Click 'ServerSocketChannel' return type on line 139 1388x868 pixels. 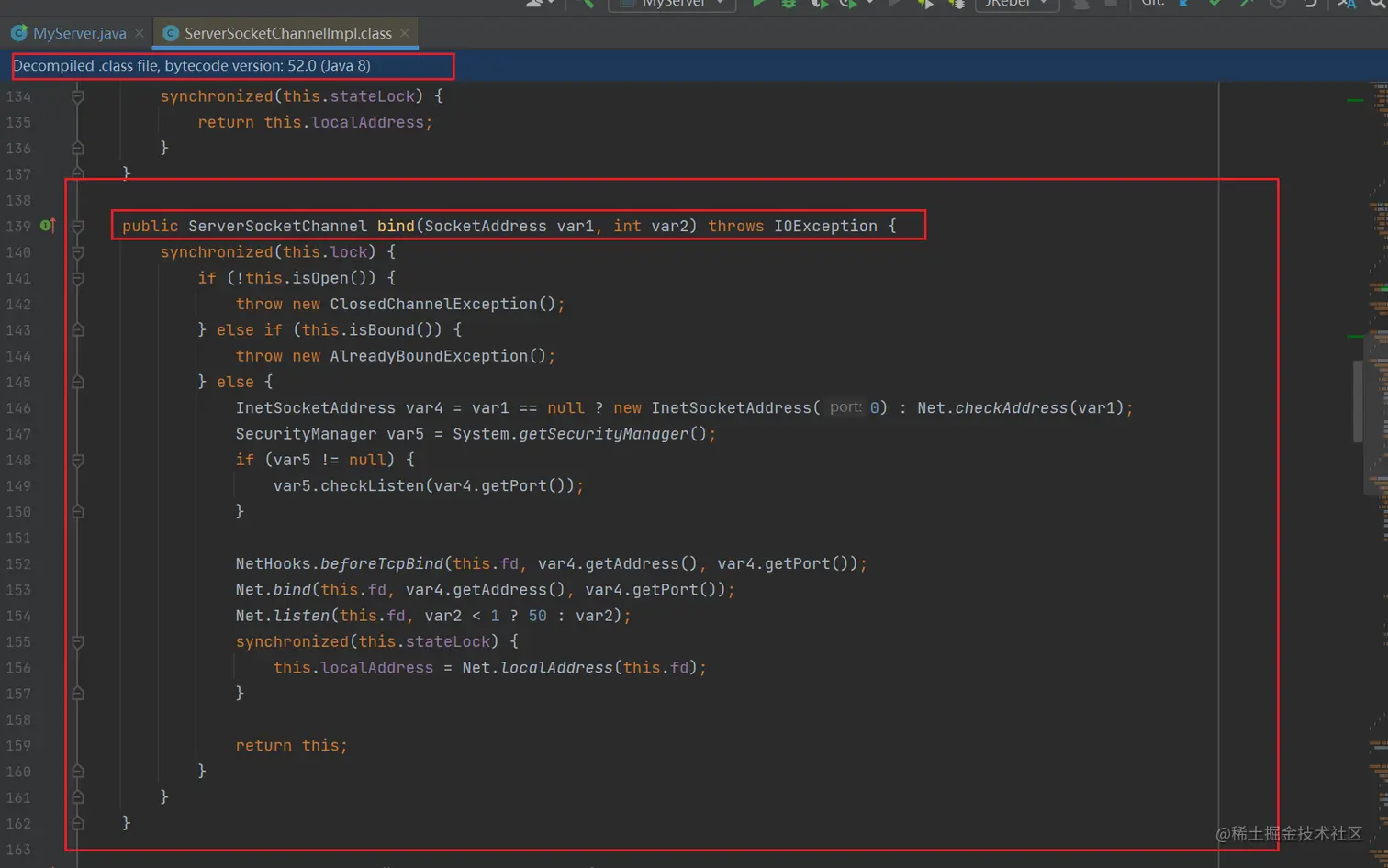(277, 226)
